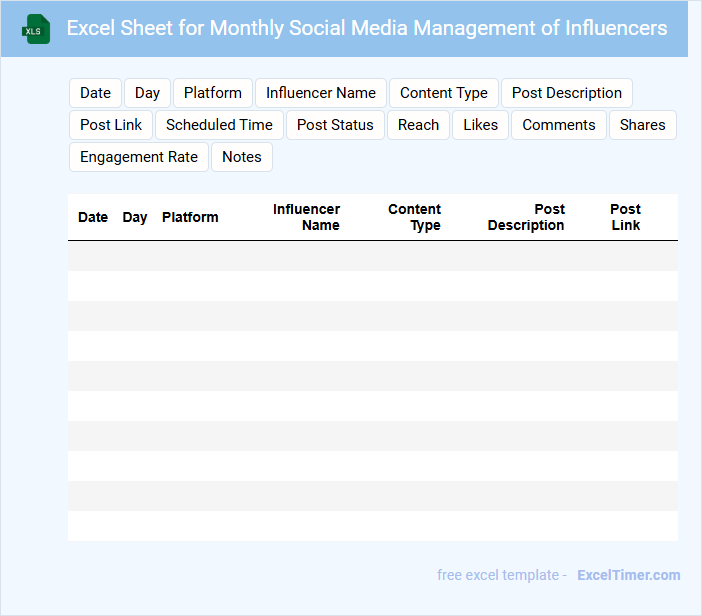Click the first empty table row
Screen dimensions: 702x616
pos(372,256)
